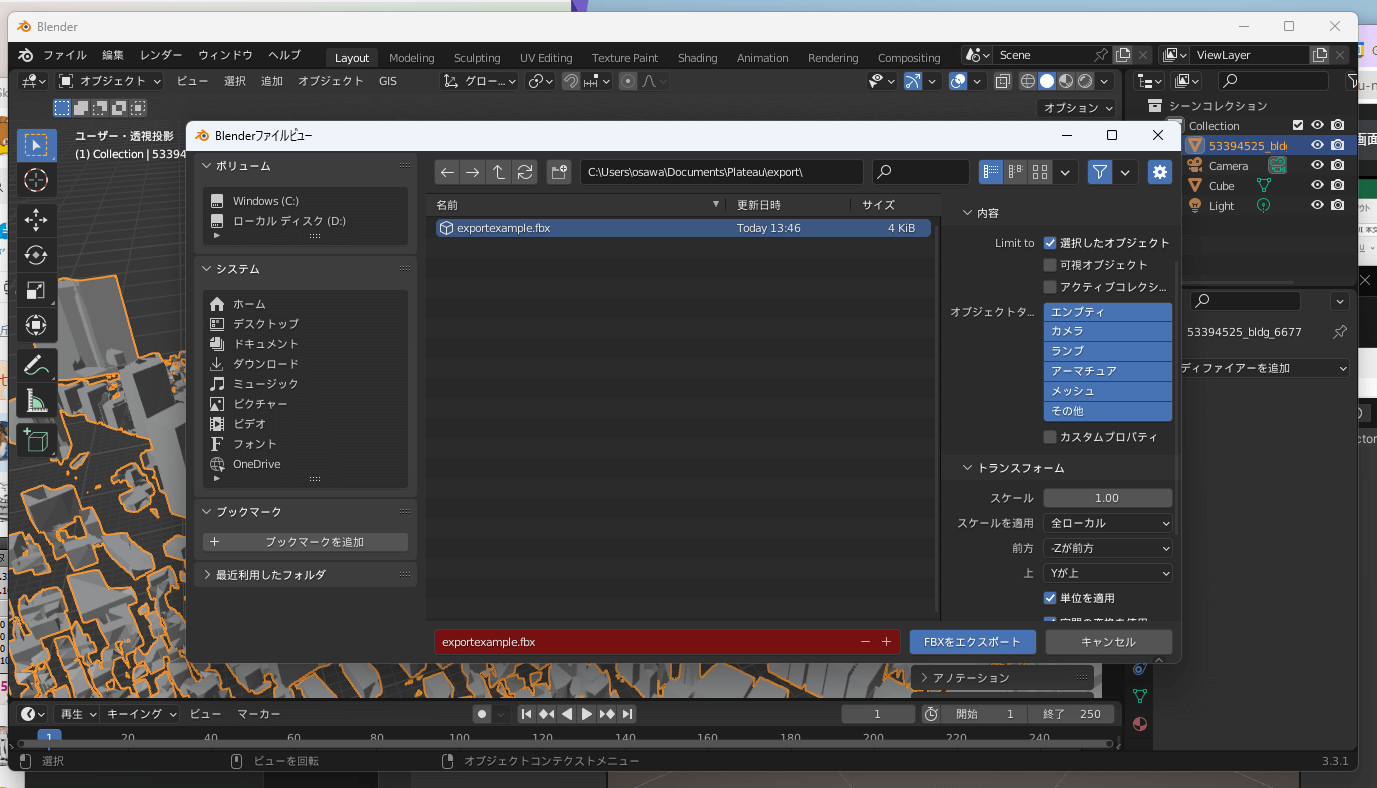Toggle エンプティ object type
Image resolution: width=1377 pixels, height=788 pixels.
pos(1107,312)
